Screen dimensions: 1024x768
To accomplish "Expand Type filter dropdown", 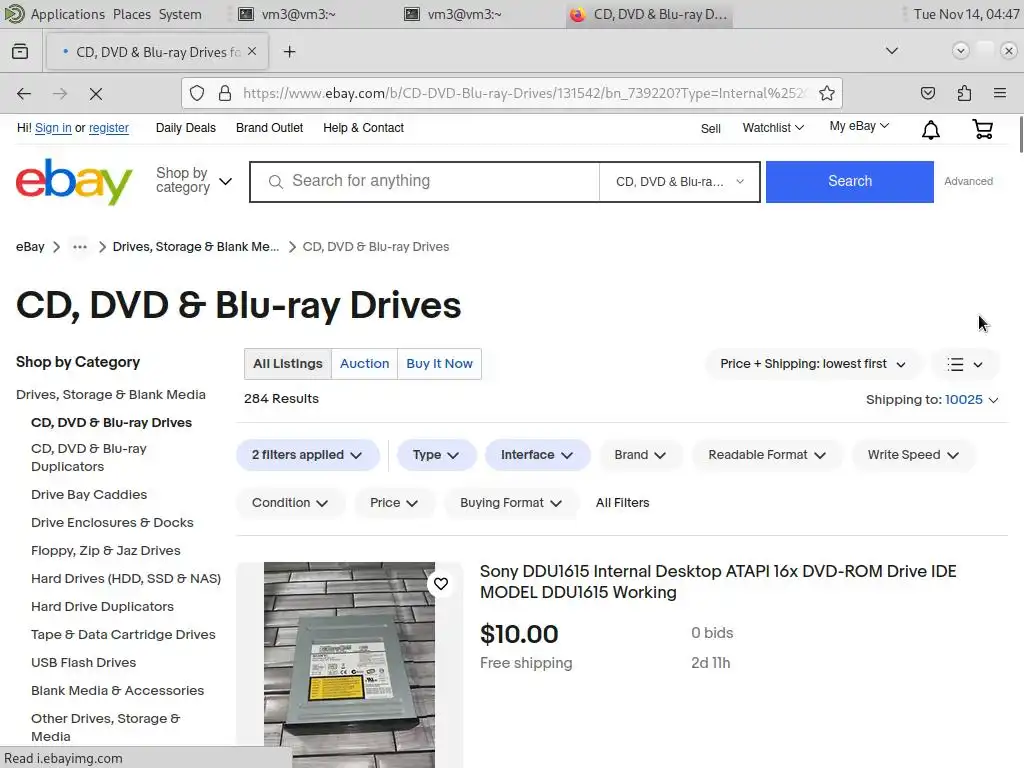I will tap(436, 455).
